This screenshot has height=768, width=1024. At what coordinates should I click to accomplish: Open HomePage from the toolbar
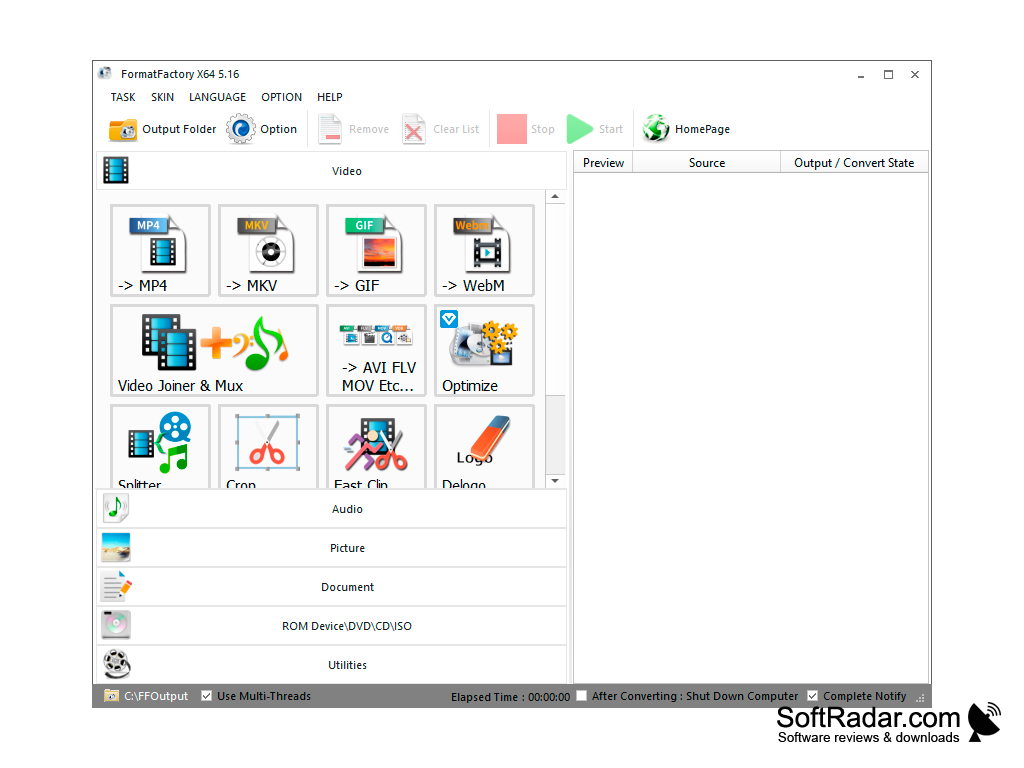tap(686, 129)
